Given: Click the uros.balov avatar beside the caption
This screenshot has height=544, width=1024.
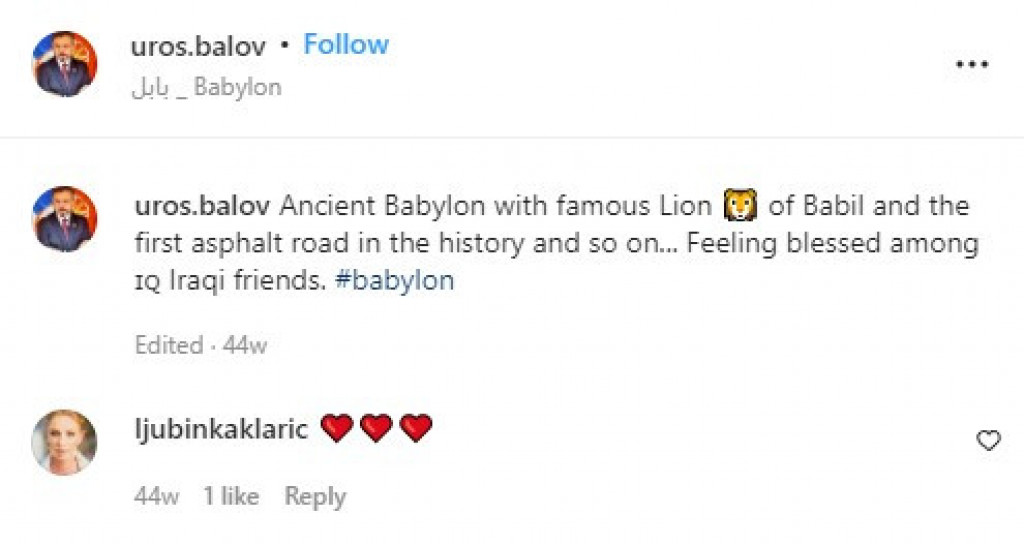Looking at the screenshot, I should 65,218.
